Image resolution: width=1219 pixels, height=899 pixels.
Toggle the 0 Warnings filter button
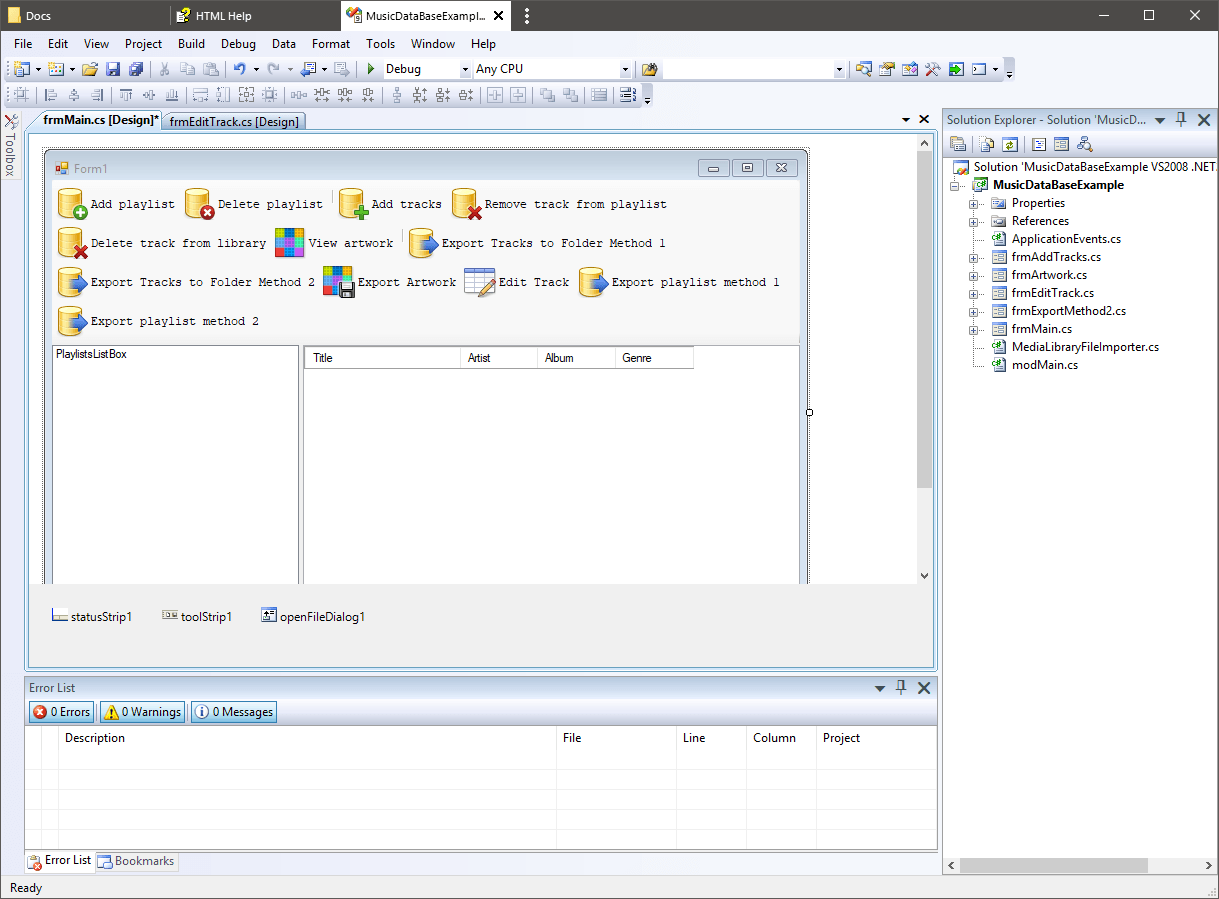click(142, 712)
